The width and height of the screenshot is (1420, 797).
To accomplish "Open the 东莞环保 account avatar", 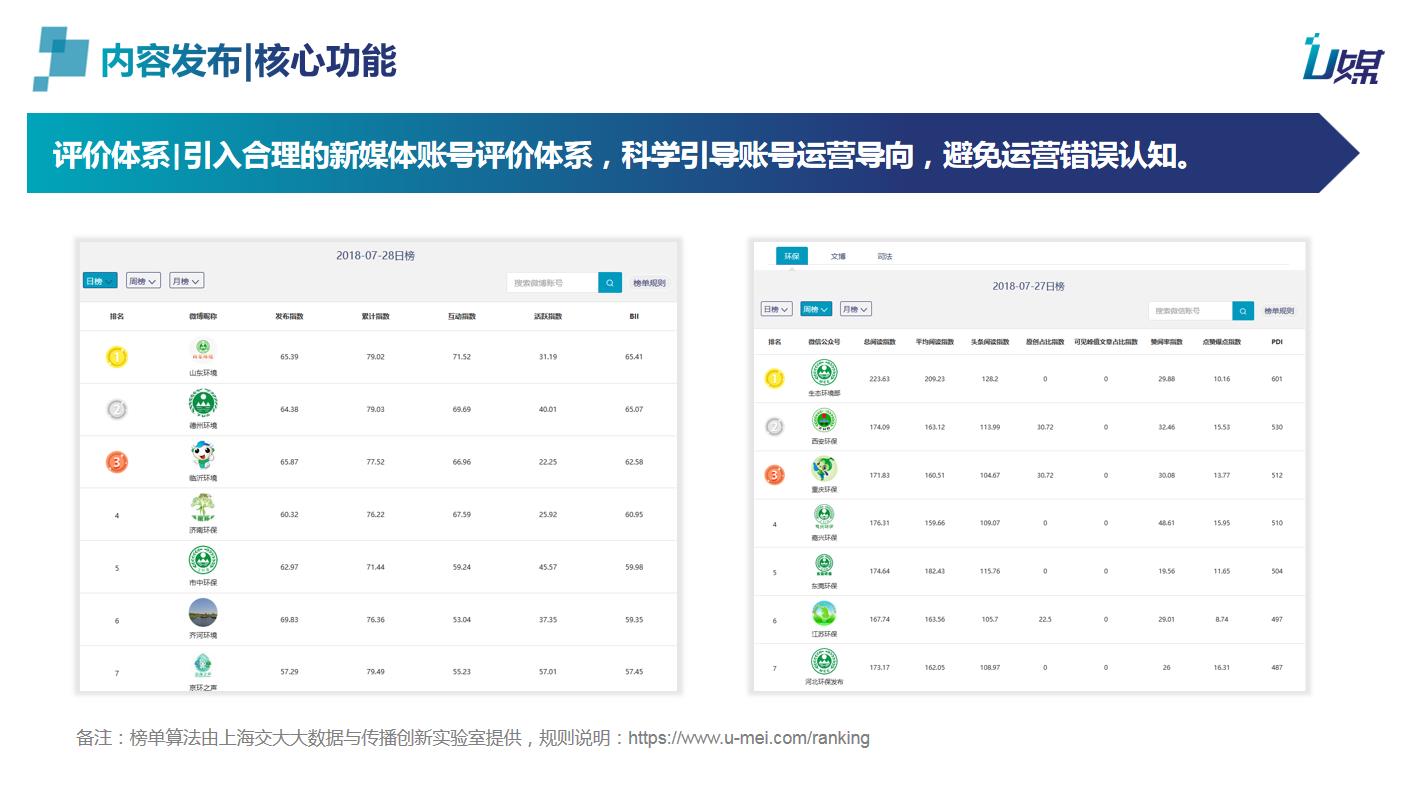I will 825,565.
